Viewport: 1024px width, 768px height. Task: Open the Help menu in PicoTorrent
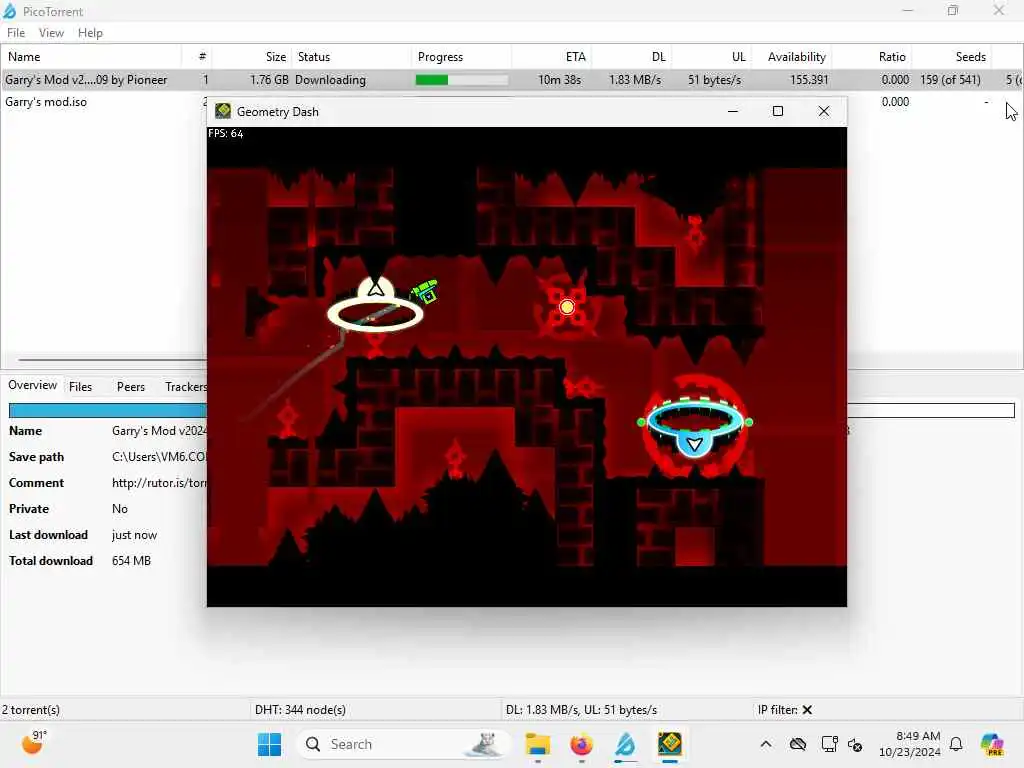(x=90, y=33)
